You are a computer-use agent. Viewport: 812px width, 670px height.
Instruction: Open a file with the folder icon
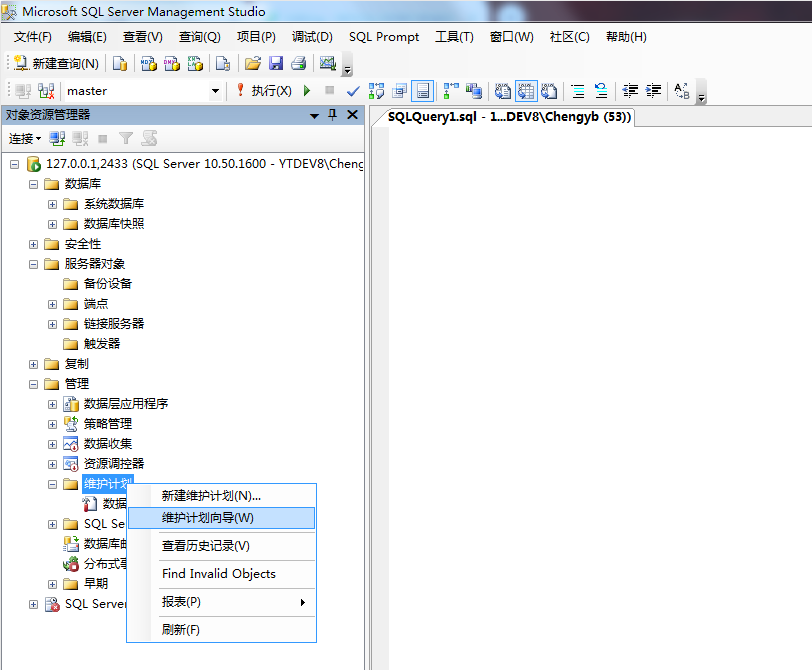[x=253, y=63]
